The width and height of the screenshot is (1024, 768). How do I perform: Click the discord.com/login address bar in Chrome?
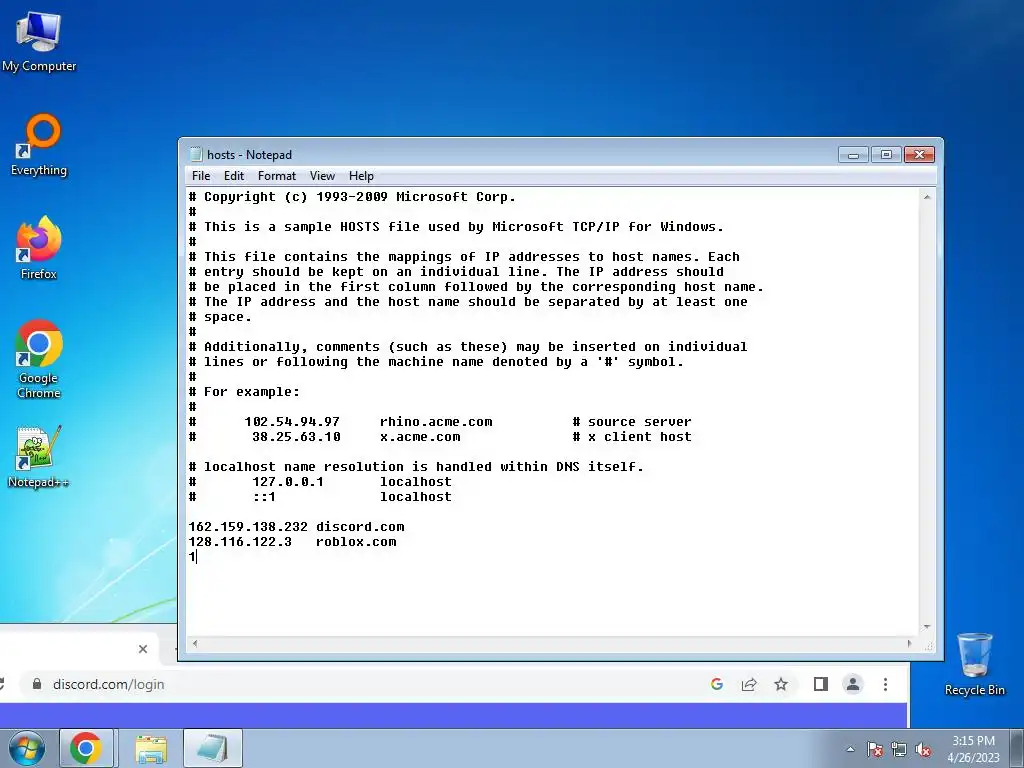point(366,684)
